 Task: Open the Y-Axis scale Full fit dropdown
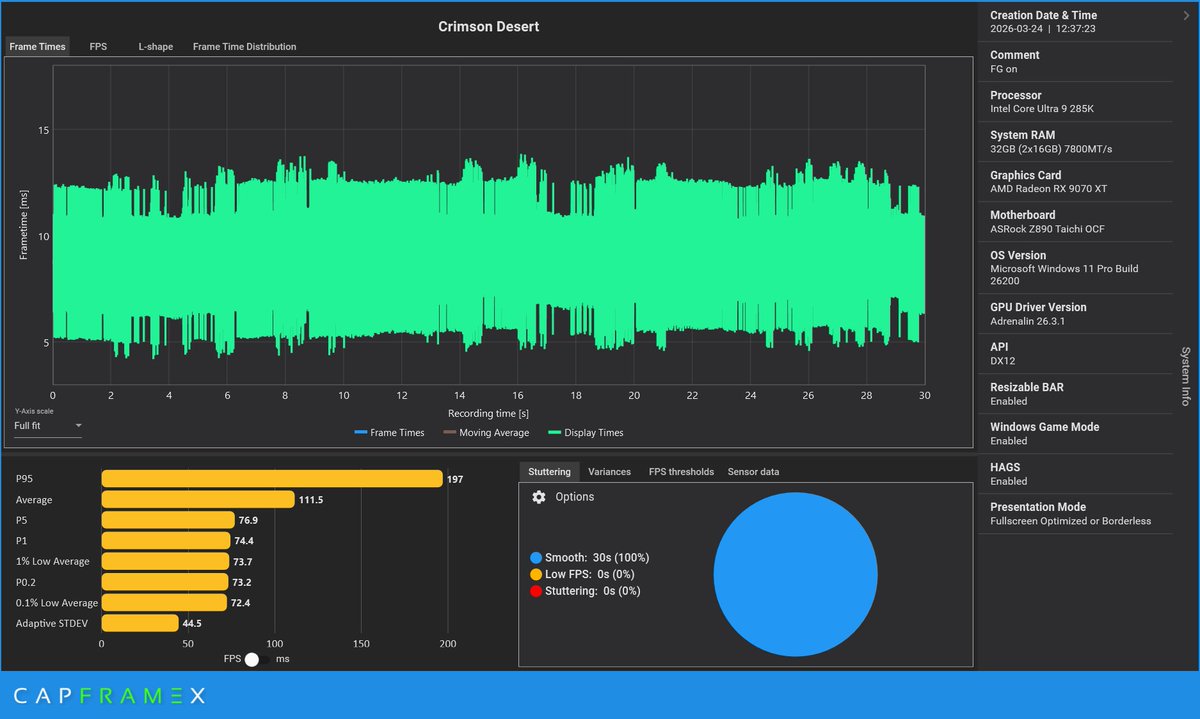(x=48, y=426)
